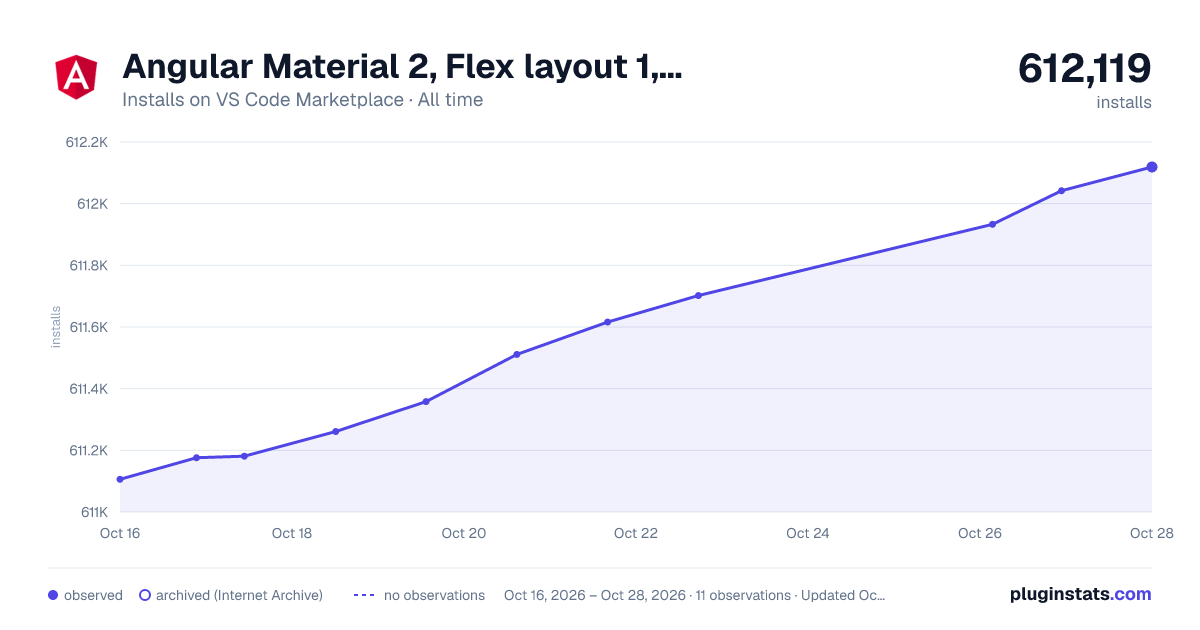Click the '612.2K' y-axis label

point(86,142)
